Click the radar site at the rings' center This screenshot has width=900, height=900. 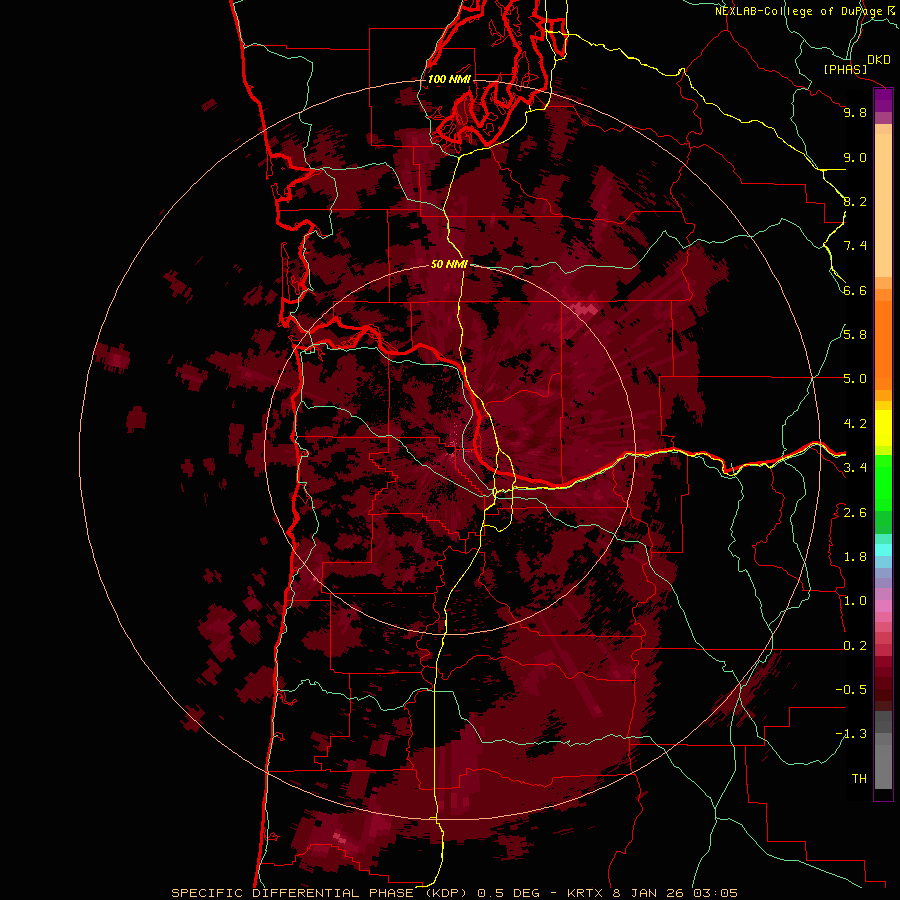pyautogui.click(x=451, y=451)
